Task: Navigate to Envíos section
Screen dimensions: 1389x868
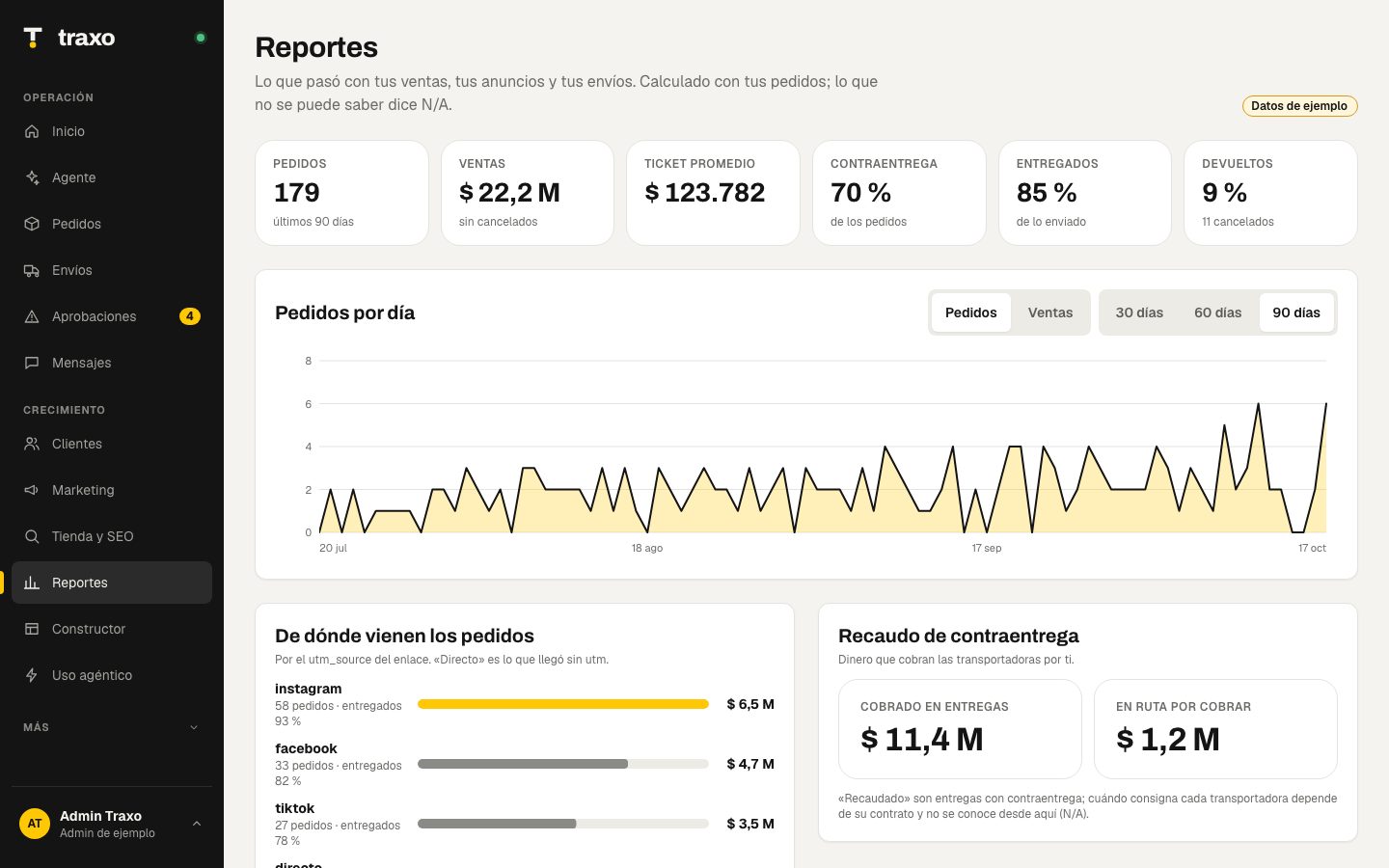Action: [x=112, y=270]
